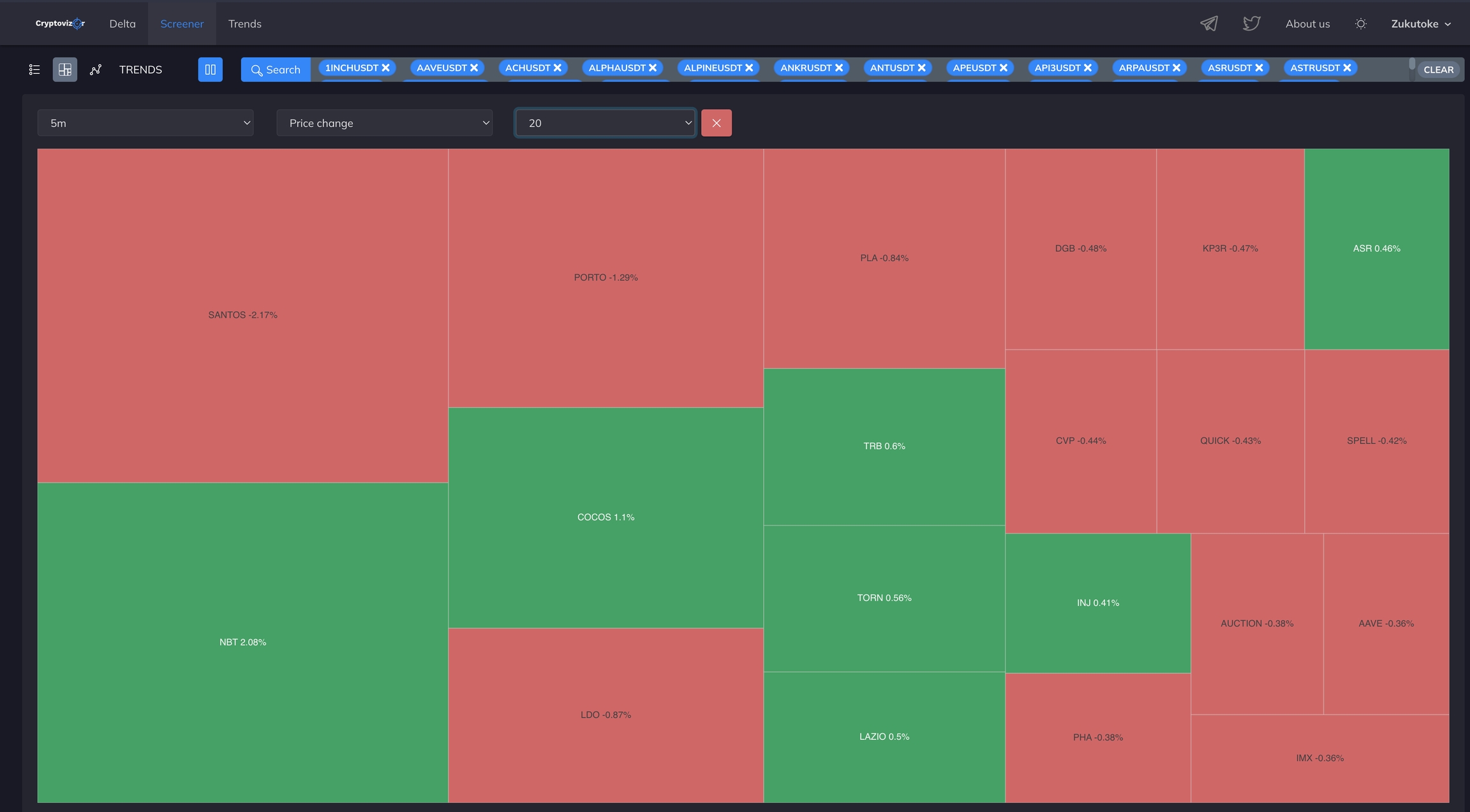Click the green NBT 2.08% treemap tile
This screenshot has height=812, width=1470.
click(x=242, y=642)
